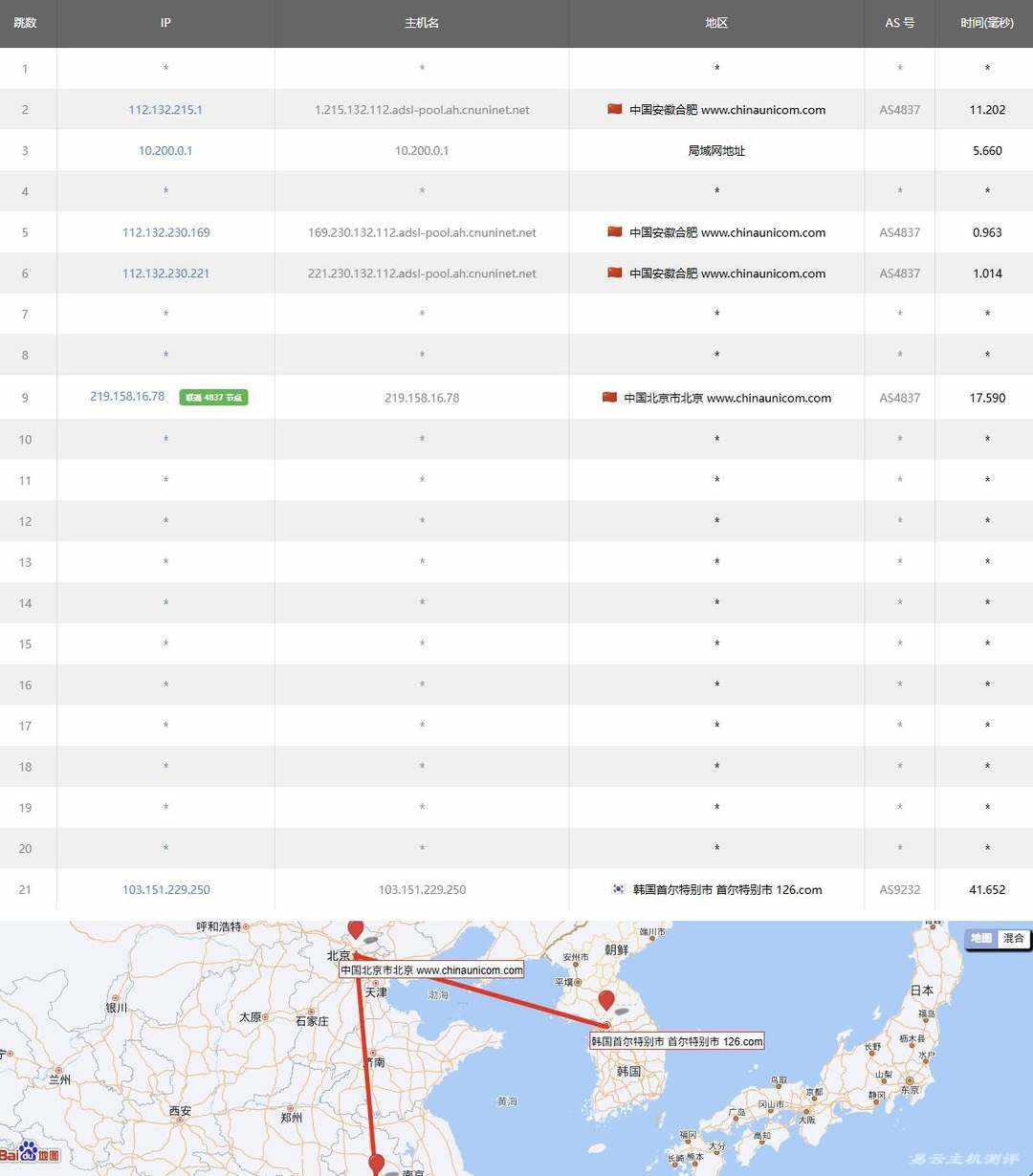Image resolution: width=1033 pixels, height=1176 pixels.
Task: Click the red Beijing marker on the map
Action: pyautogui.click(x=356, y=929)
